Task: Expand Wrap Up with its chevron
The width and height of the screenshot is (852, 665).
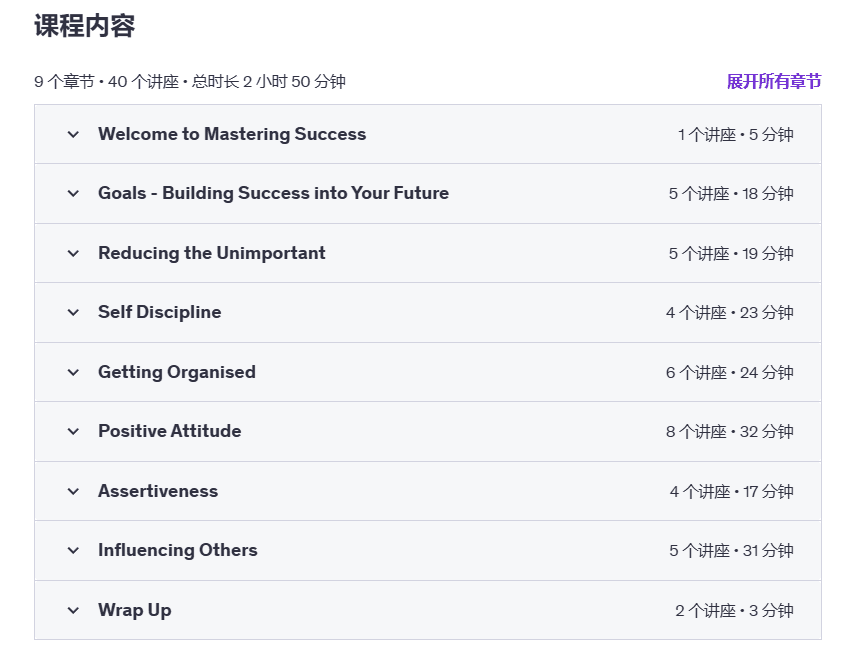Action: tap(73, 610)
